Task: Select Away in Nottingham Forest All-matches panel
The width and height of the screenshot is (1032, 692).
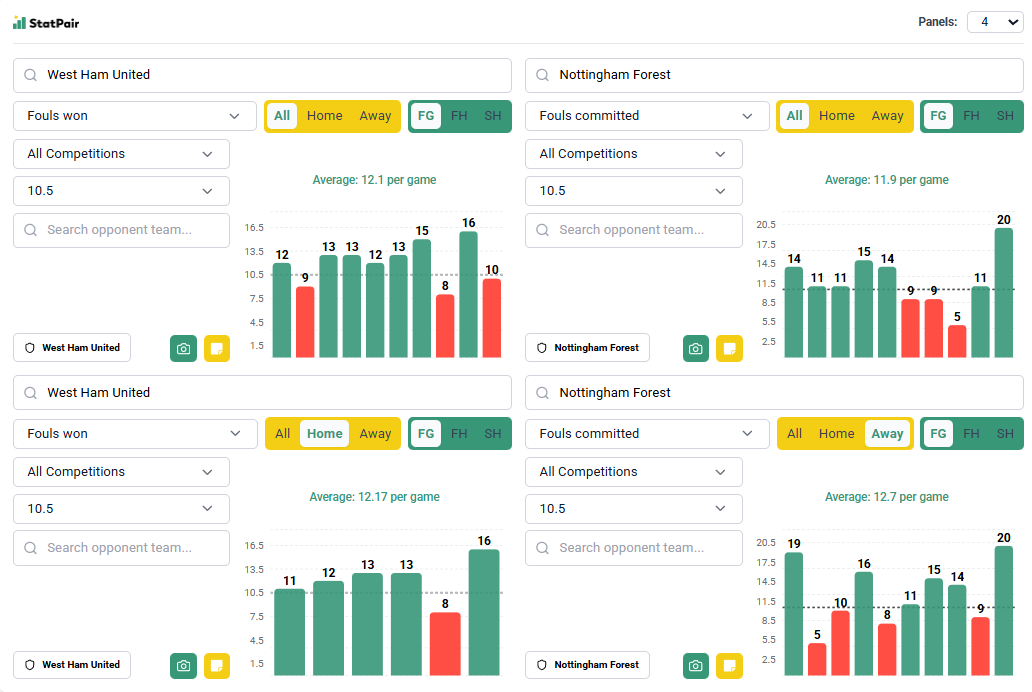Action: point(887,116)
